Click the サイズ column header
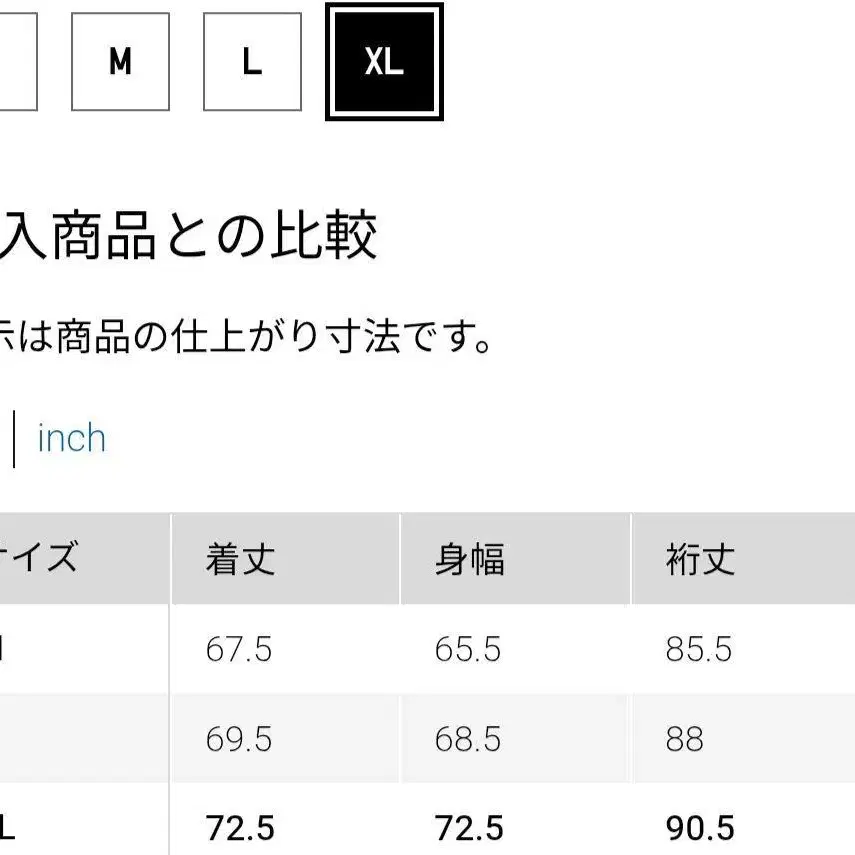 (40, 557)
